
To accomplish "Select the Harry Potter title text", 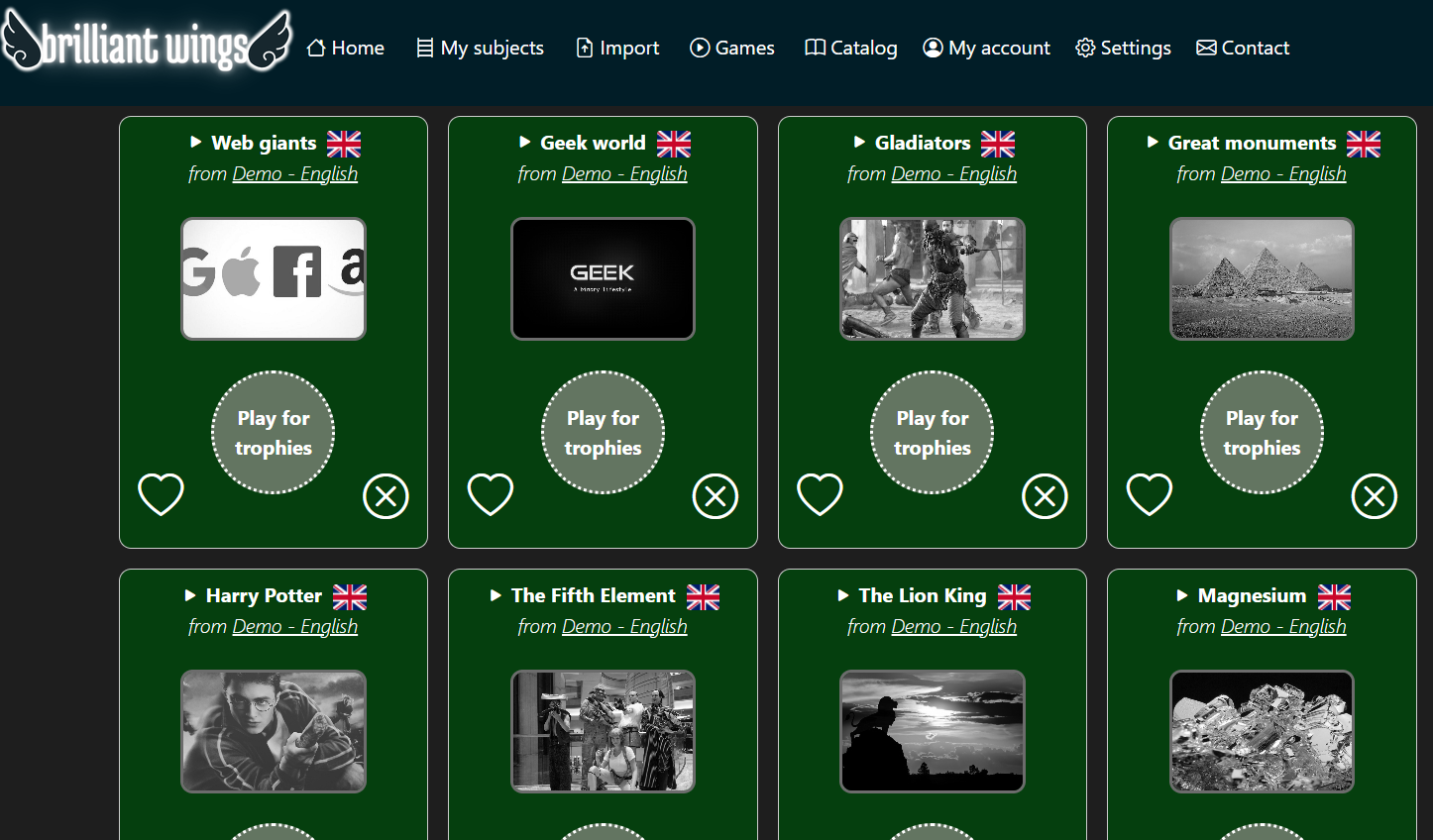I will click(264, 595).
